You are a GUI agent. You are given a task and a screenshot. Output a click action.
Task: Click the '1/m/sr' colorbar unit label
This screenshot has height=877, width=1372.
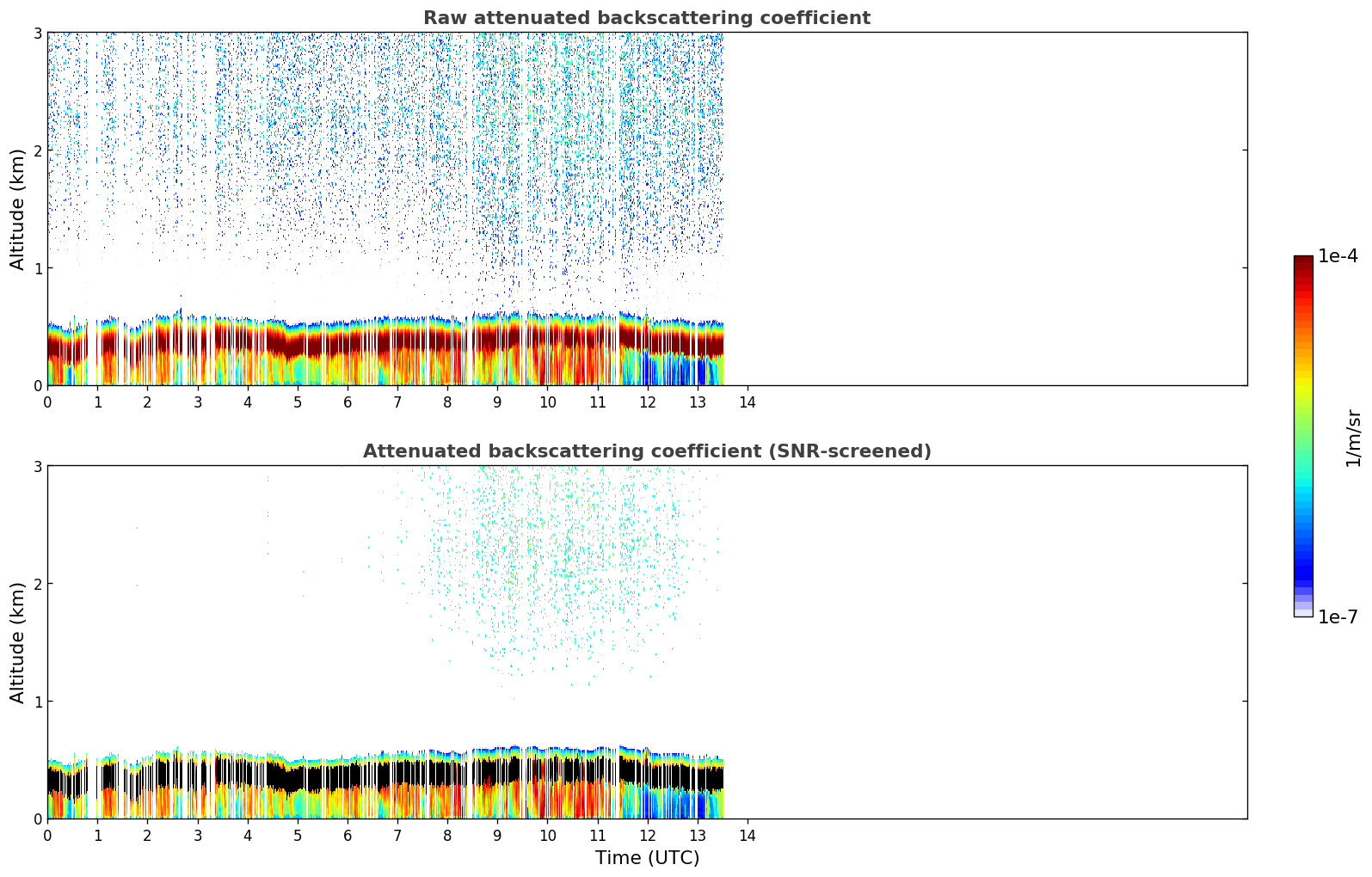click(1353, 438)
